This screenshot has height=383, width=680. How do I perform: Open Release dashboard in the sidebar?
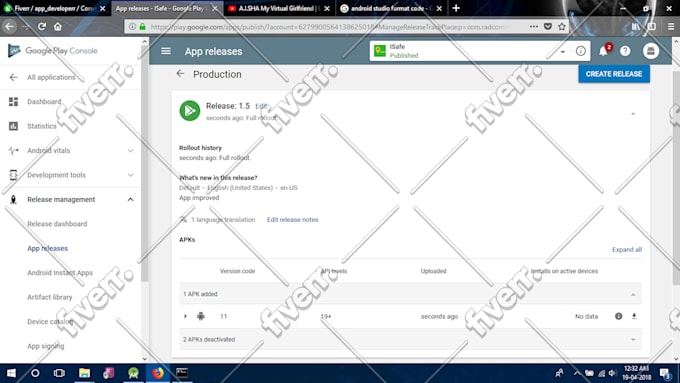(57, 224)
